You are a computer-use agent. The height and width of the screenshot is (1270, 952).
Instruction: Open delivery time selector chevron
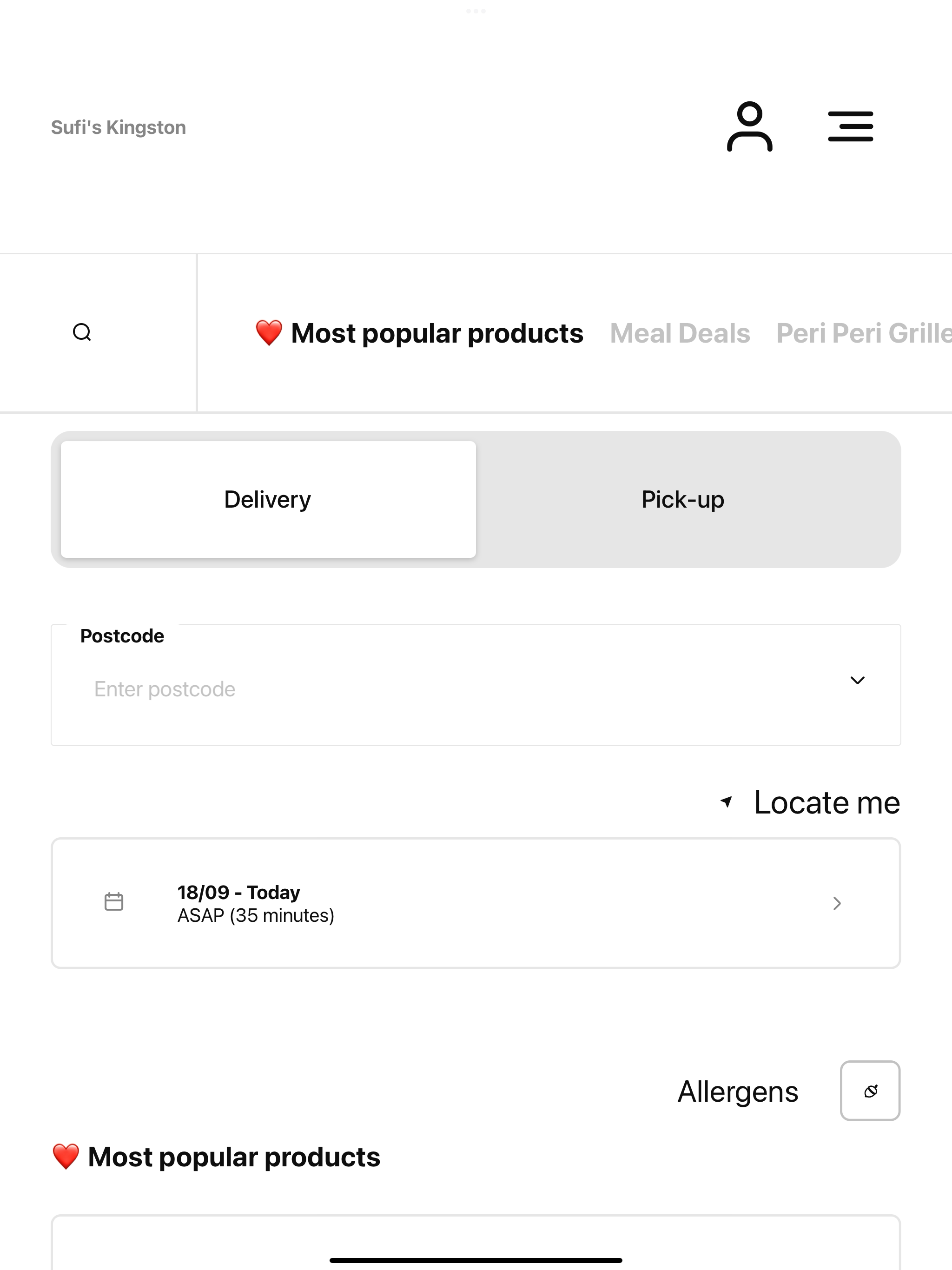(x=837, y=903)
